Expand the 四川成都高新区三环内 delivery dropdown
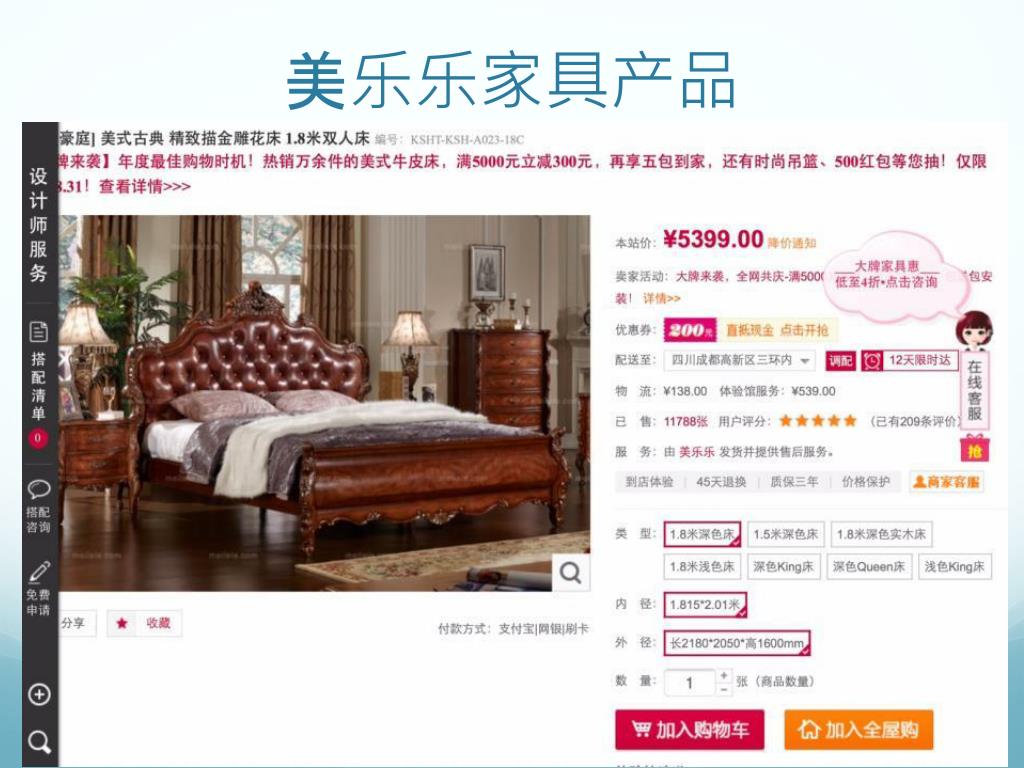This screenshot has height=768, width=1024. (740, 360)
